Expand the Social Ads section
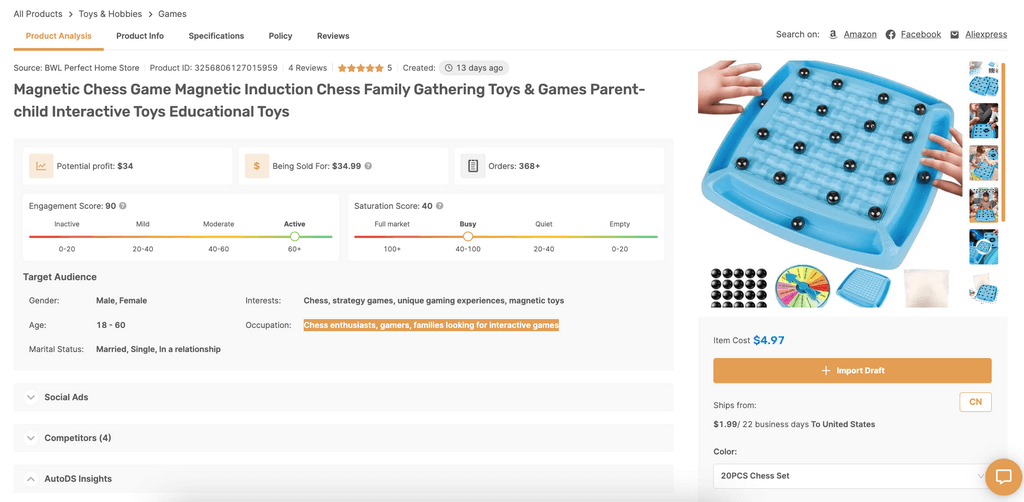 tap(31, 397)
